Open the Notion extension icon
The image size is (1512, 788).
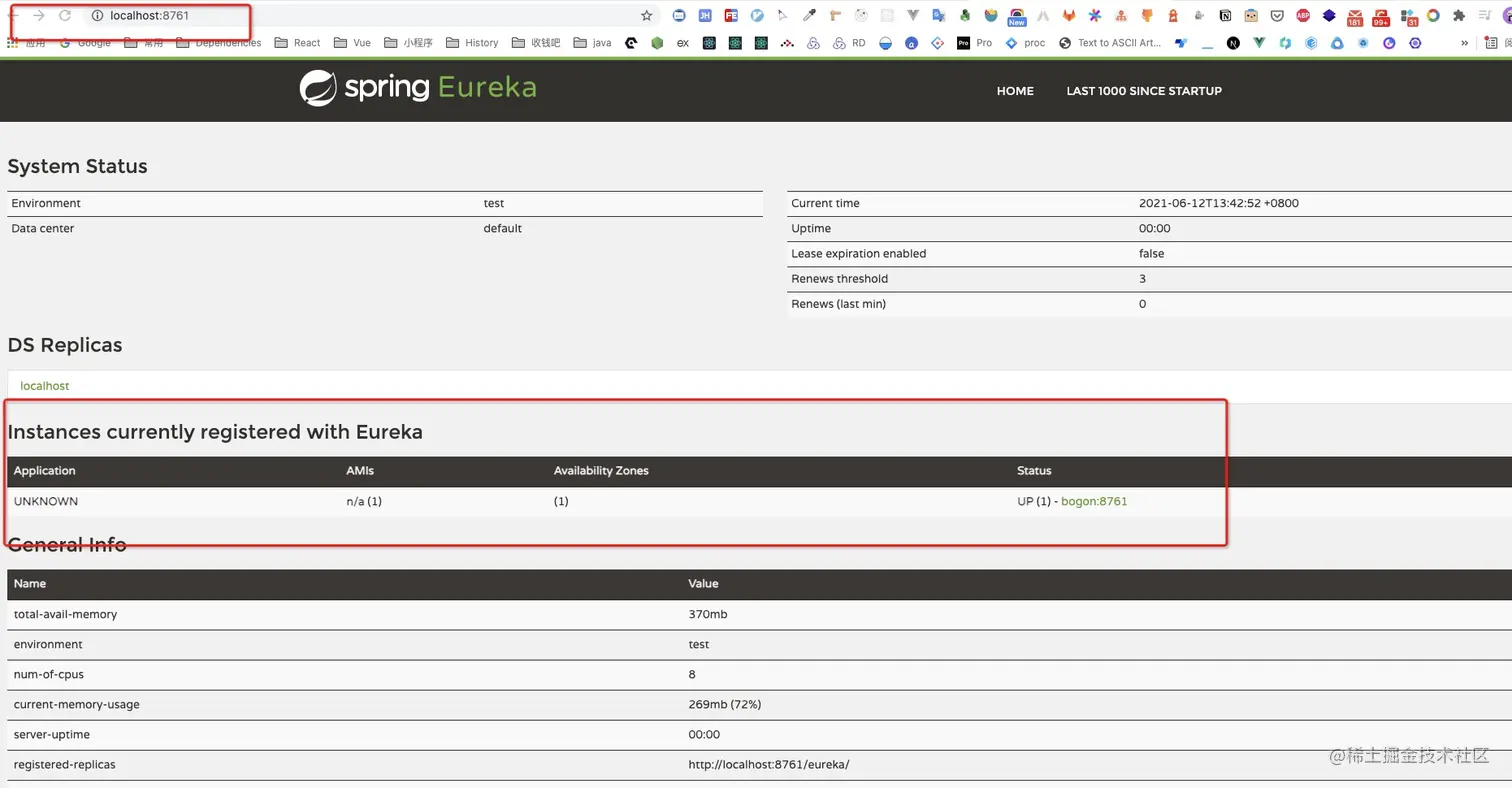pyautogui.click(x=1225, y=15)
